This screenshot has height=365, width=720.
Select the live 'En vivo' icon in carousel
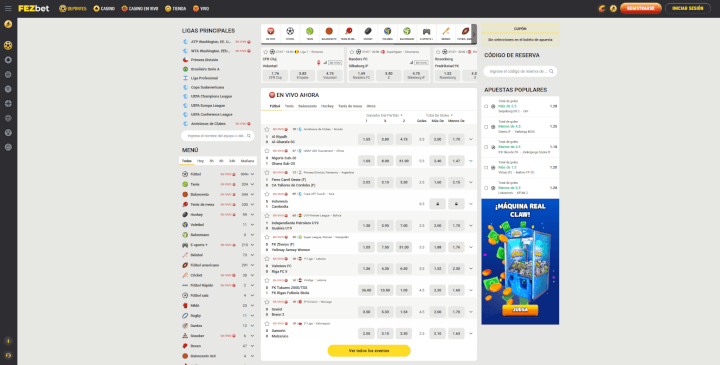click(270, 31)
